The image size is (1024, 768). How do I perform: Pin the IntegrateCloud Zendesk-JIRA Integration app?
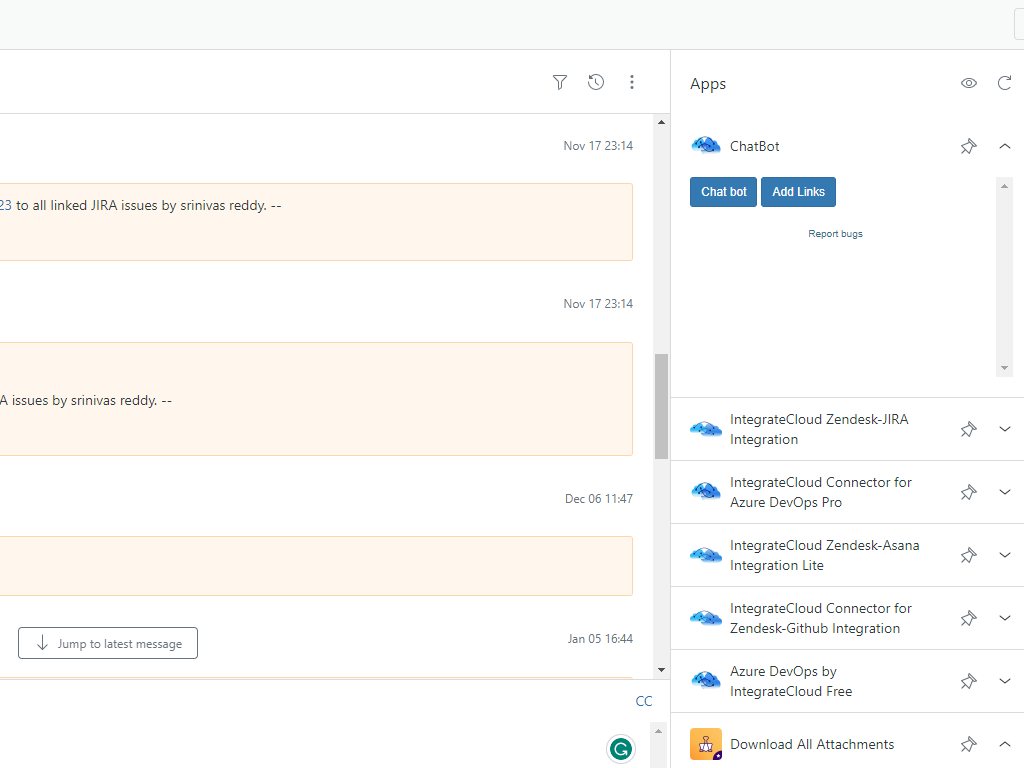pyautogui.click(x=968, y=429)
